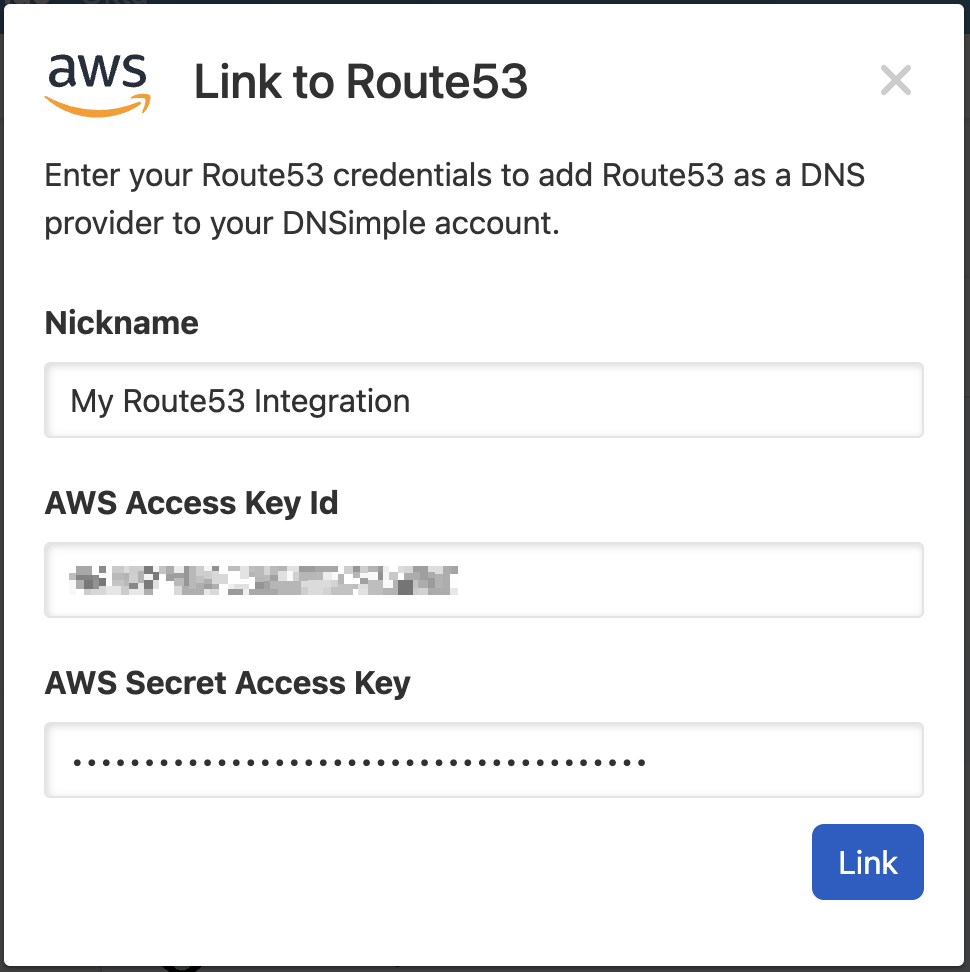970x972 pixels.
Task: Click the masked secret key dots
Action: point(359,762)
